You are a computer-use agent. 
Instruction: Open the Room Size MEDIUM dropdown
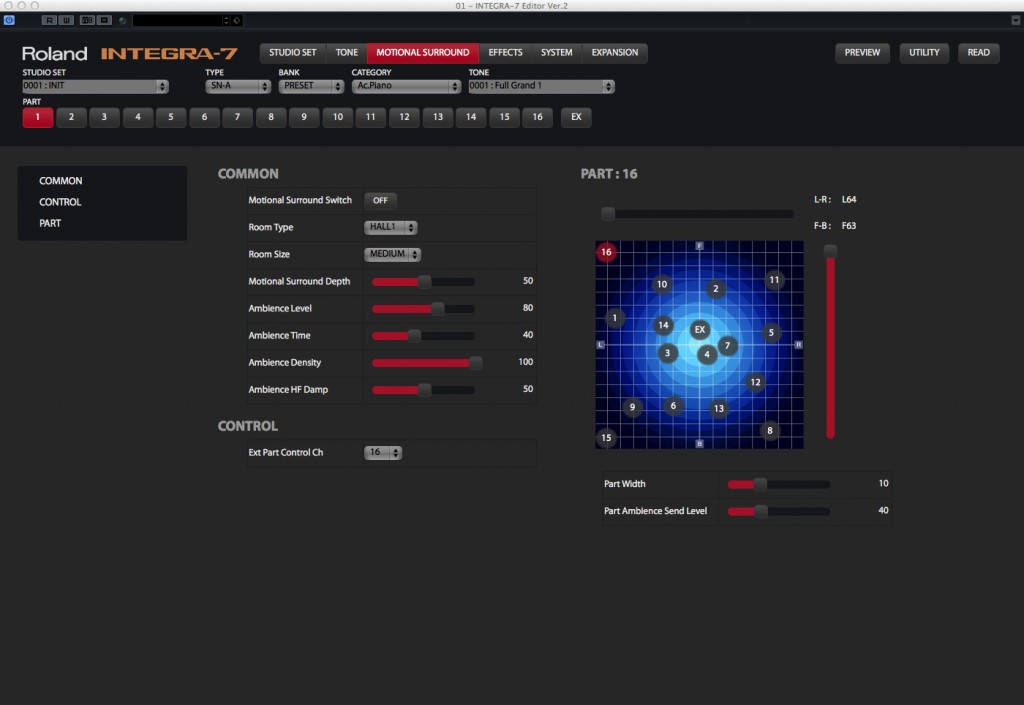(392, 254)
